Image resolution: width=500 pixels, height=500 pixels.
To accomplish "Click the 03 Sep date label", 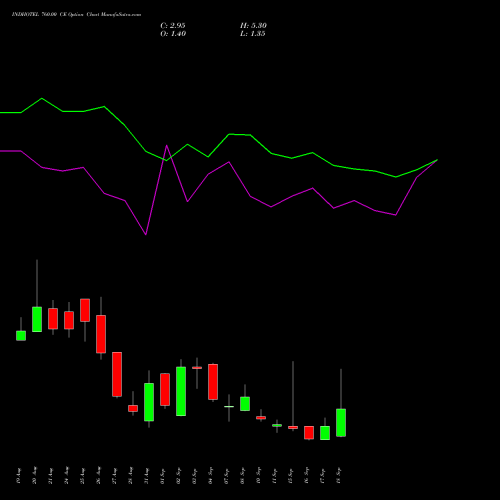I will (195, 476).
